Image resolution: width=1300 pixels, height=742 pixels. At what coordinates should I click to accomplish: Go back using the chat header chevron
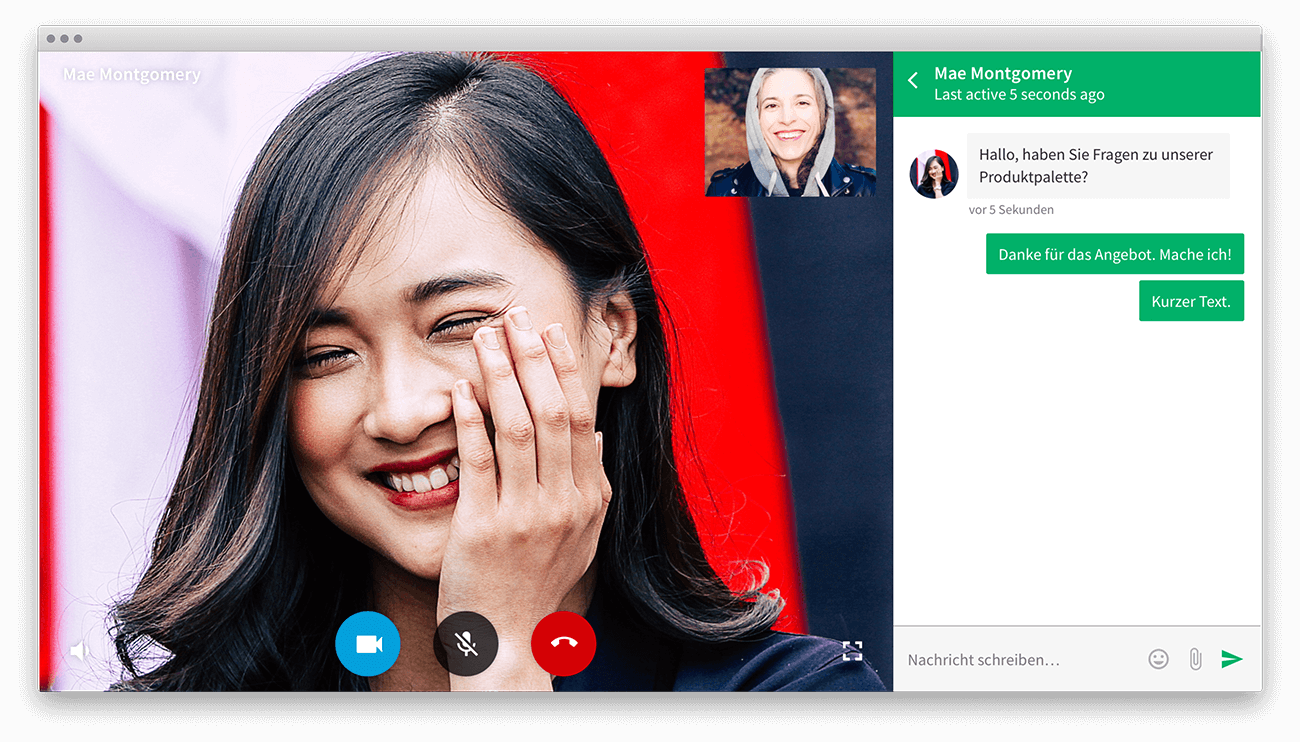[x=913, y=81]
